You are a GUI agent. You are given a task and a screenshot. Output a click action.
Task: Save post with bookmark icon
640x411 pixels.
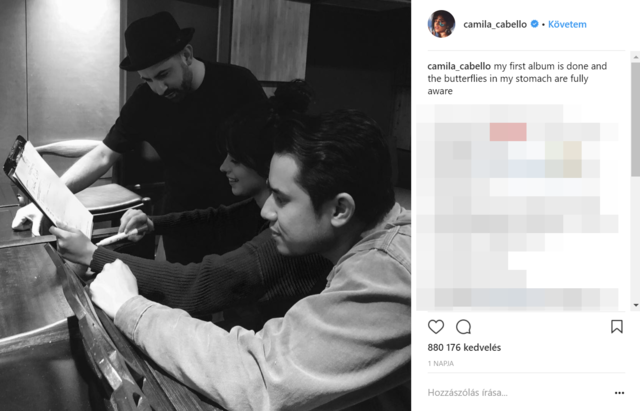point(616,327)
